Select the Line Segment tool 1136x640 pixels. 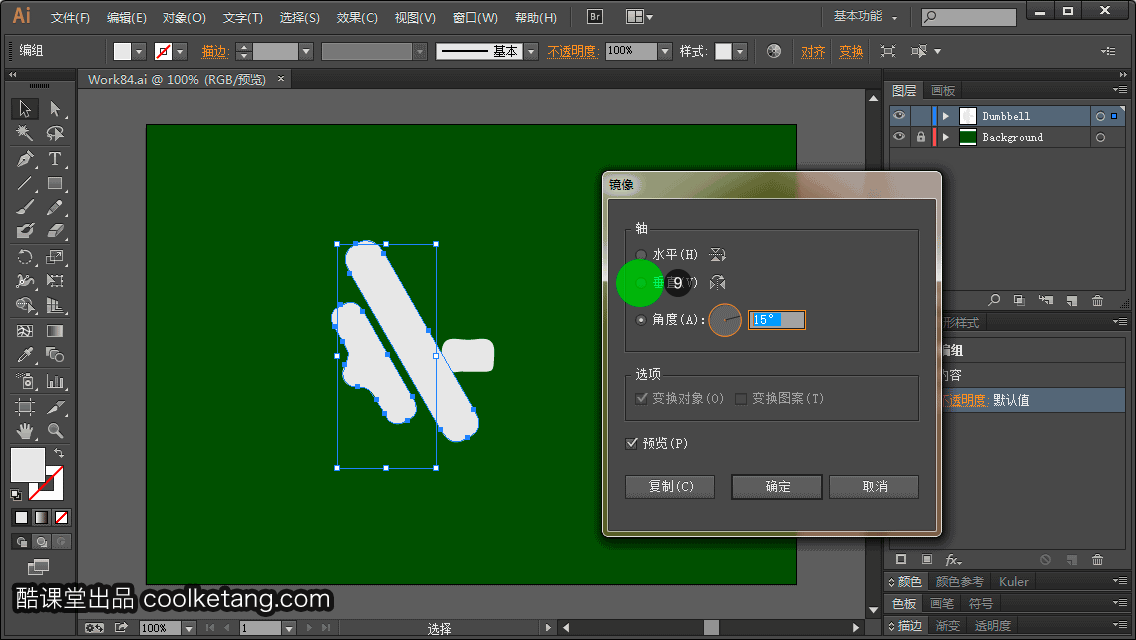[25, 183]
